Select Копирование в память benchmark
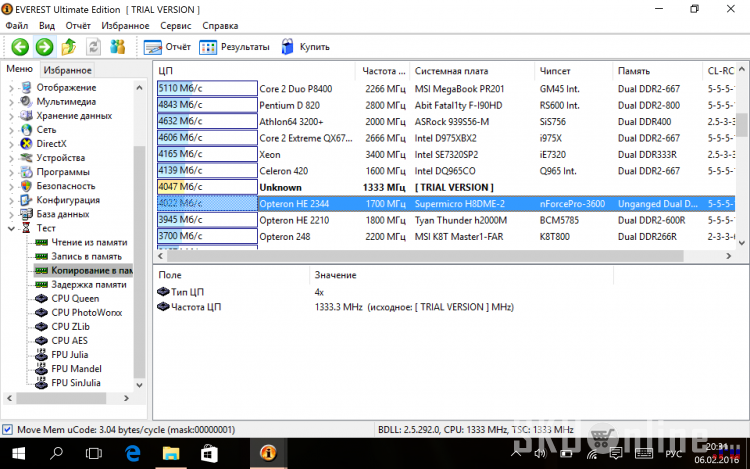The height and width of the screenshot is (469, 750). (x=91, y=271)
